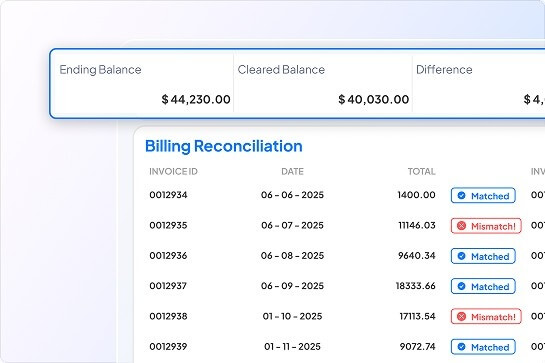Click the Matched badge for invoice 0012937
This screenshot has width=545, height=363.
pyautogui.click(x=483, y=286)
